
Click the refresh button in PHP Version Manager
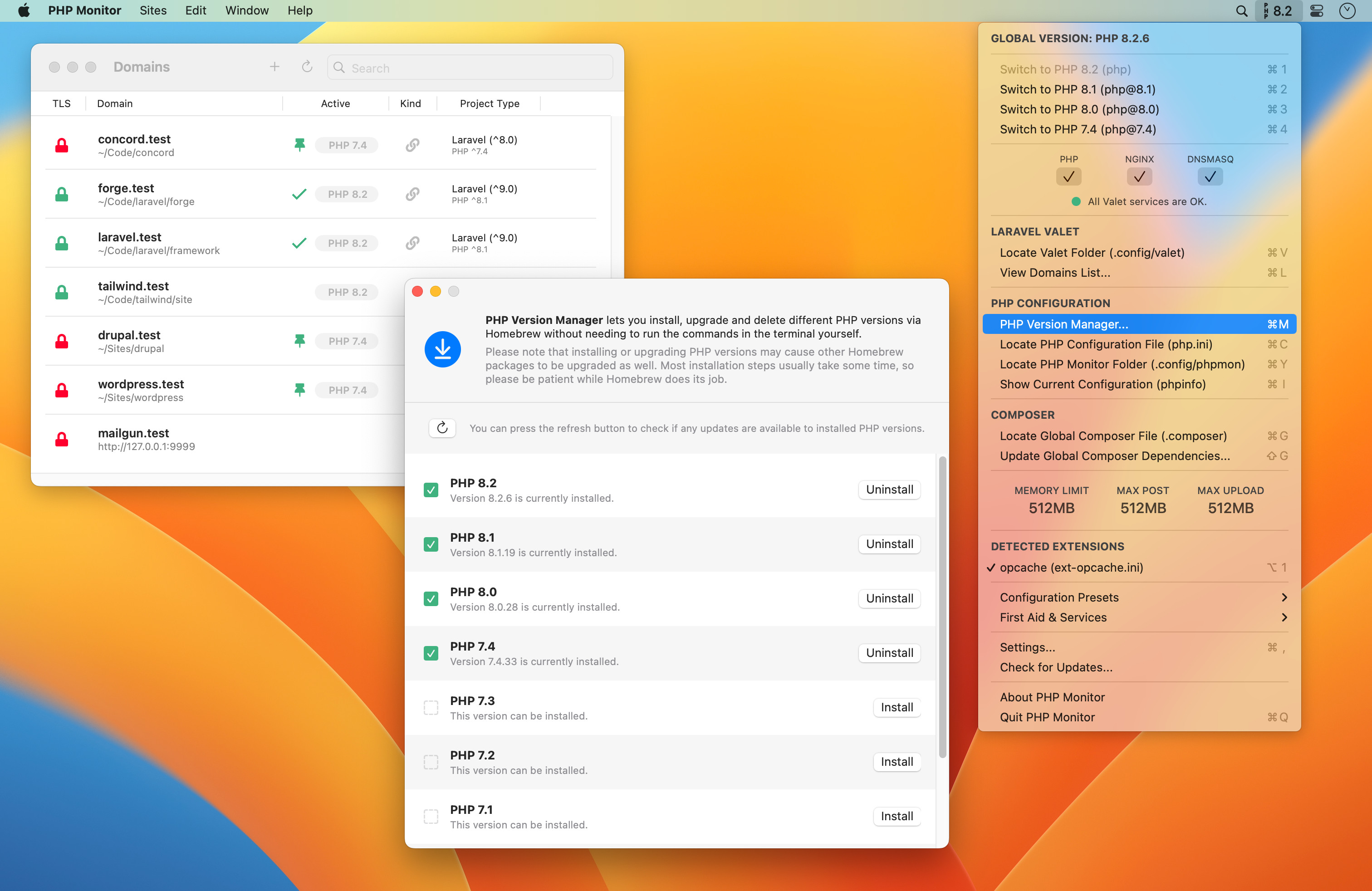coord(442,428)
